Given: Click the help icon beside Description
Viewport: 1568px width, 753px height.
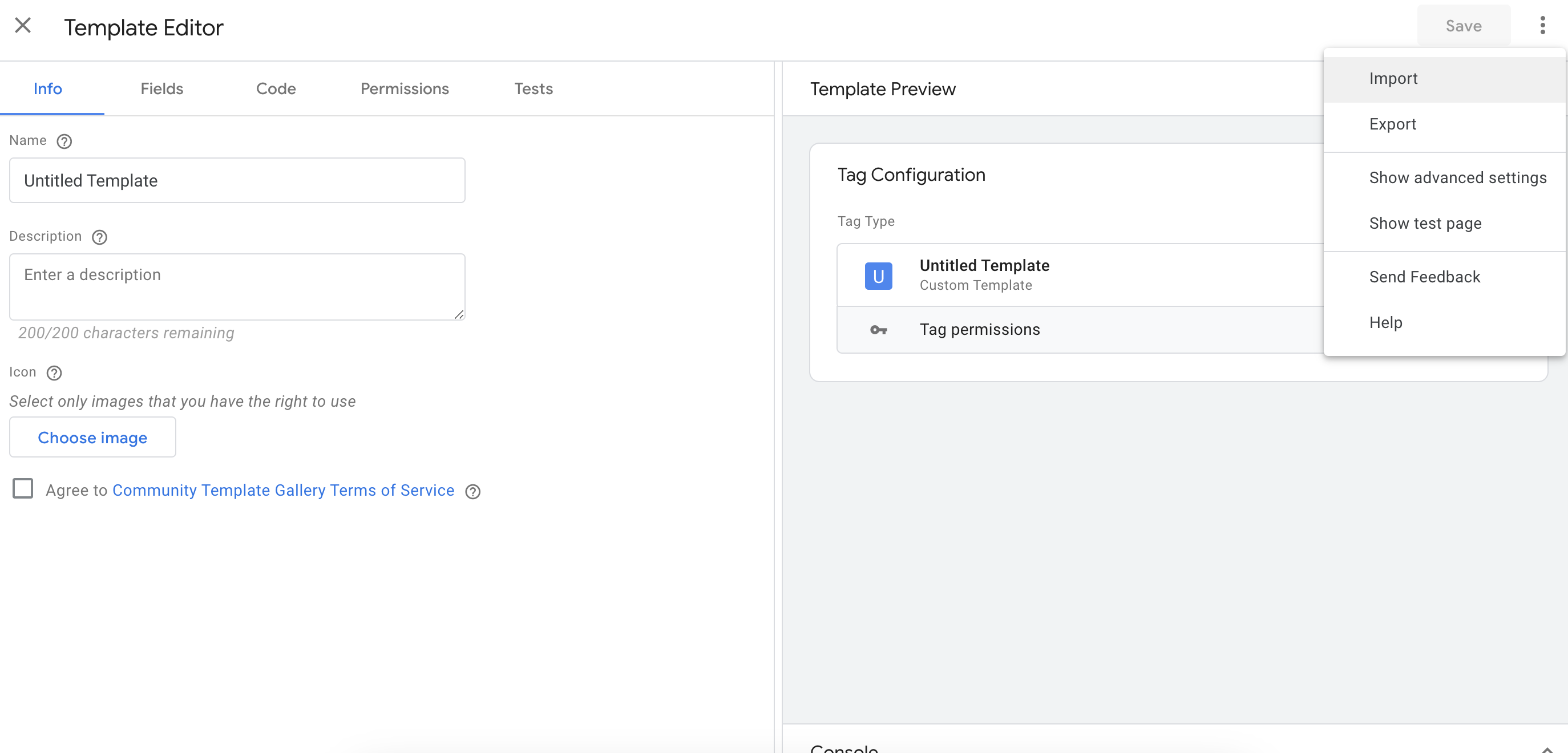Looking at the screenshot, I should tap(99, 237).
